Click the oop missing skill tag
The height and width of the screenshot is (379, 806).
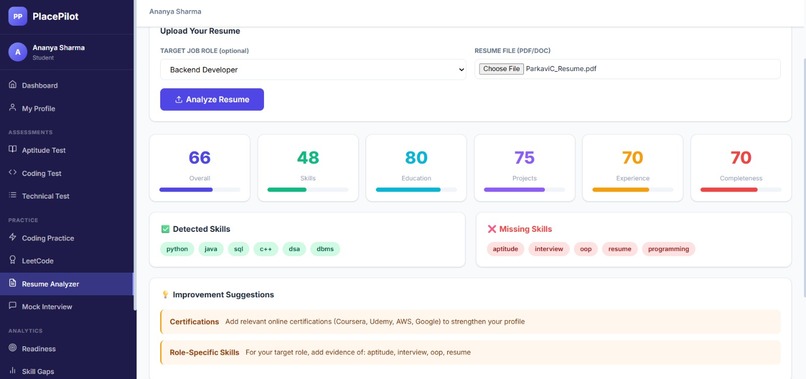click(x=585, y=249)
